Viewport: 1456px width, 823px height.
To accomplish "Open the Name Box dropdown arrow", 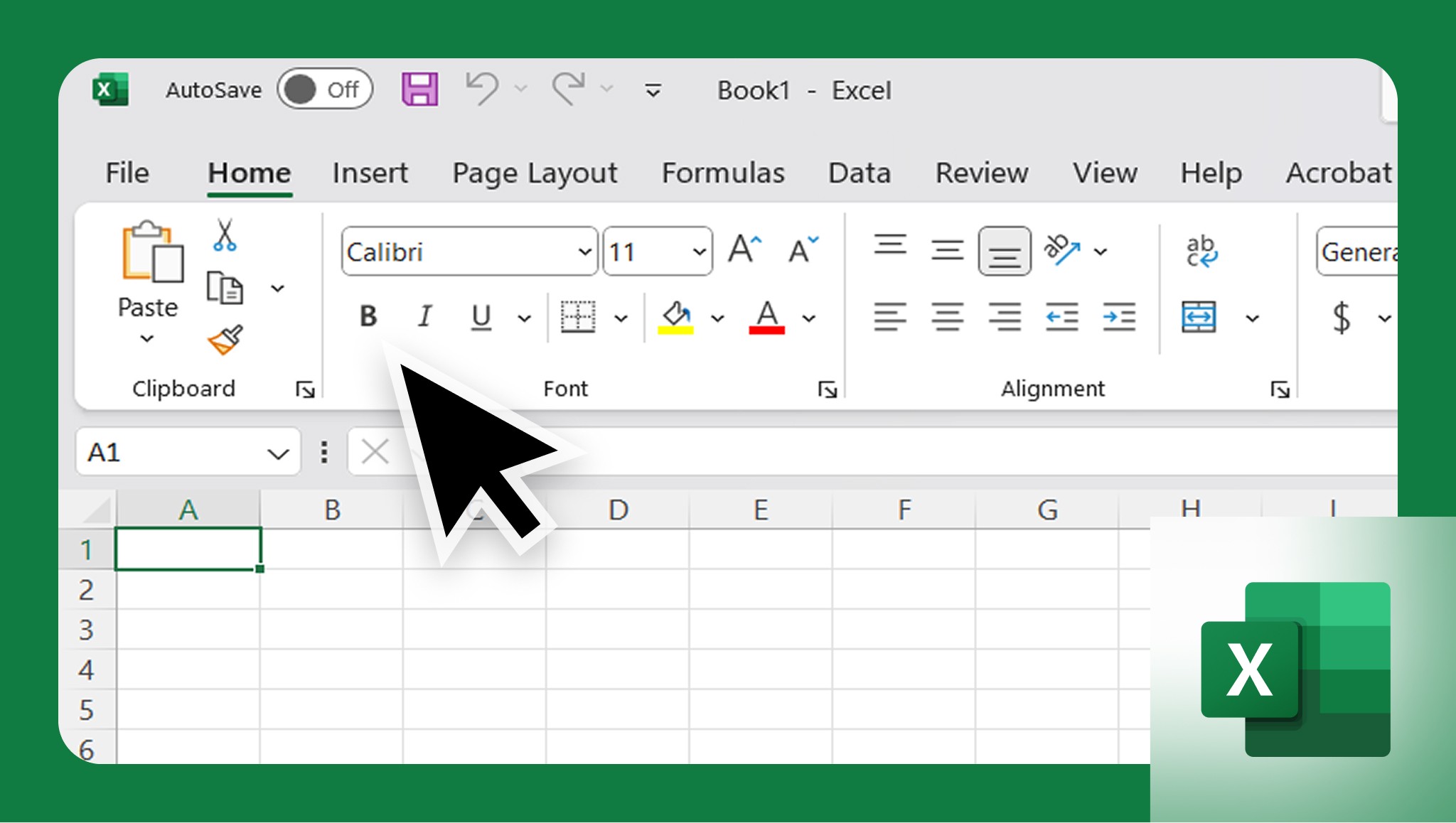I will point(278,453).
